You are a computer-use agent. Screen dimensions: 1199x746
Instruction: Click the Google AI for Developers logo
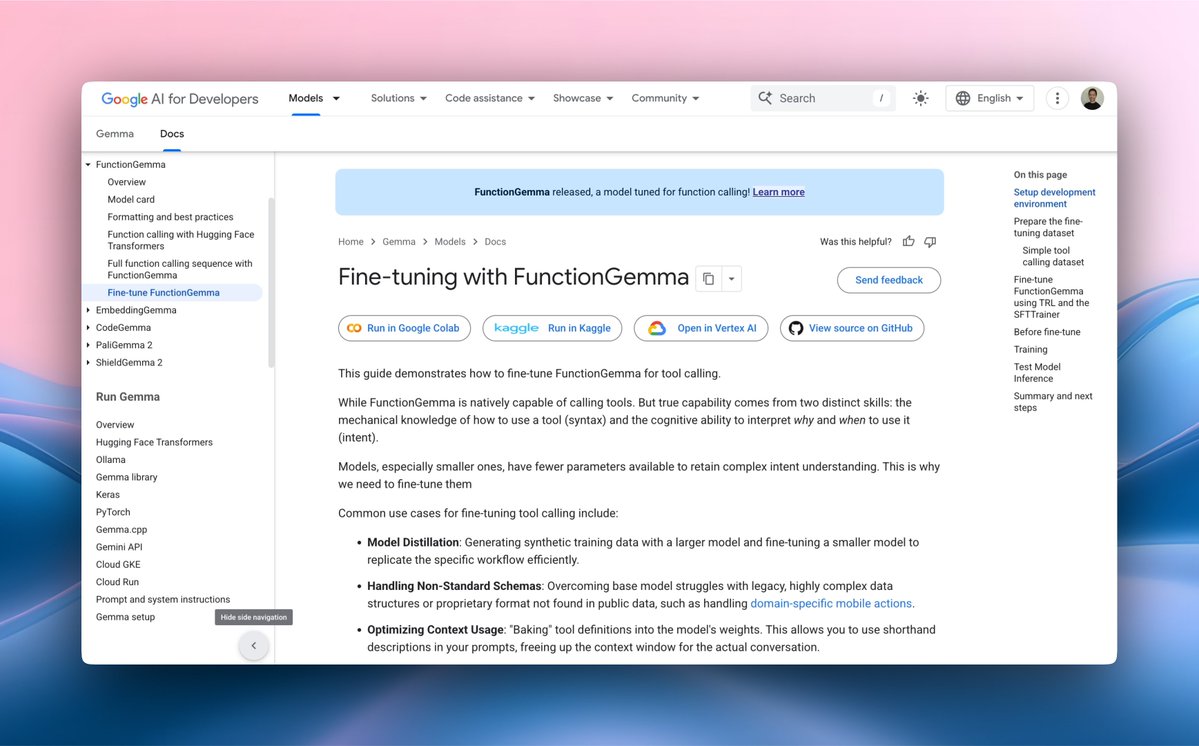(180, 99)
